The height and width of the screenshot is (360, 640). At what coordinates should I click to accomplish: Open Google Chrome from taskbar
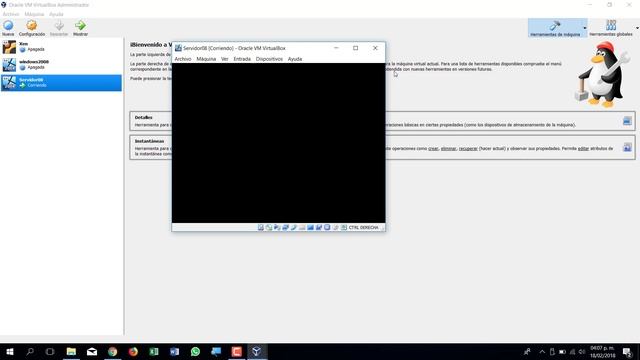(x=113, y=351)
